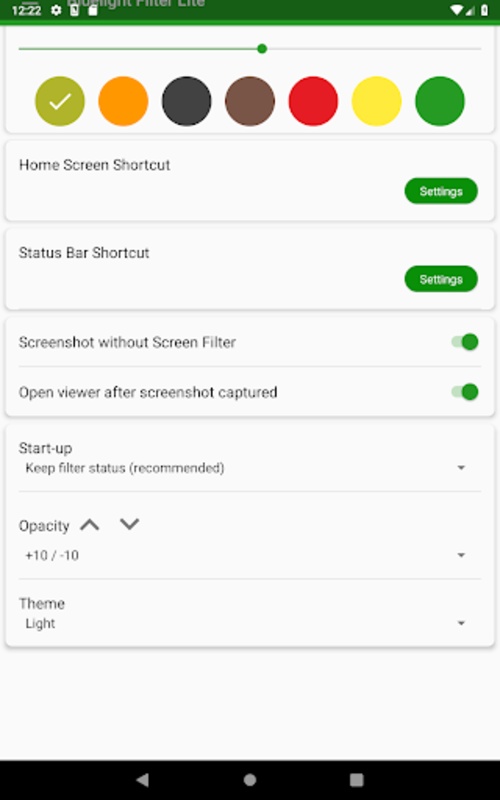Screen dimensions: 500x800
Task: Tap the opacity decrease down arrow
Action: [129, 524]
